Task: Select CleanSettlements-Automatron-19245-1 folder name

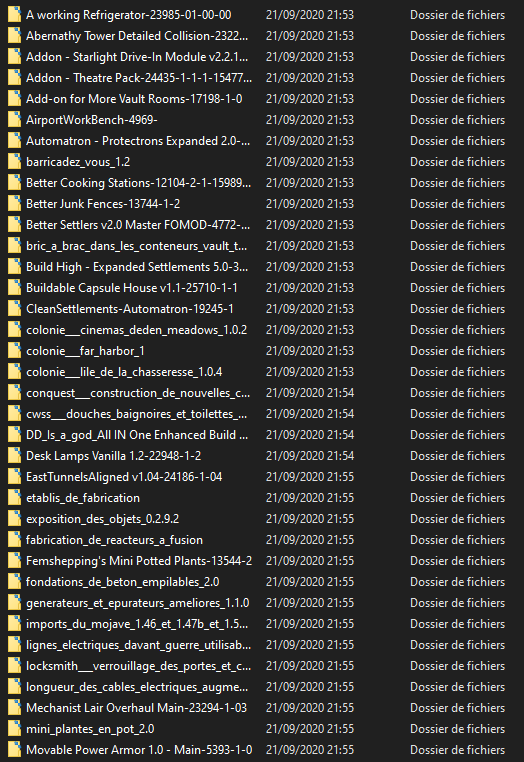Action: point(130,309)
